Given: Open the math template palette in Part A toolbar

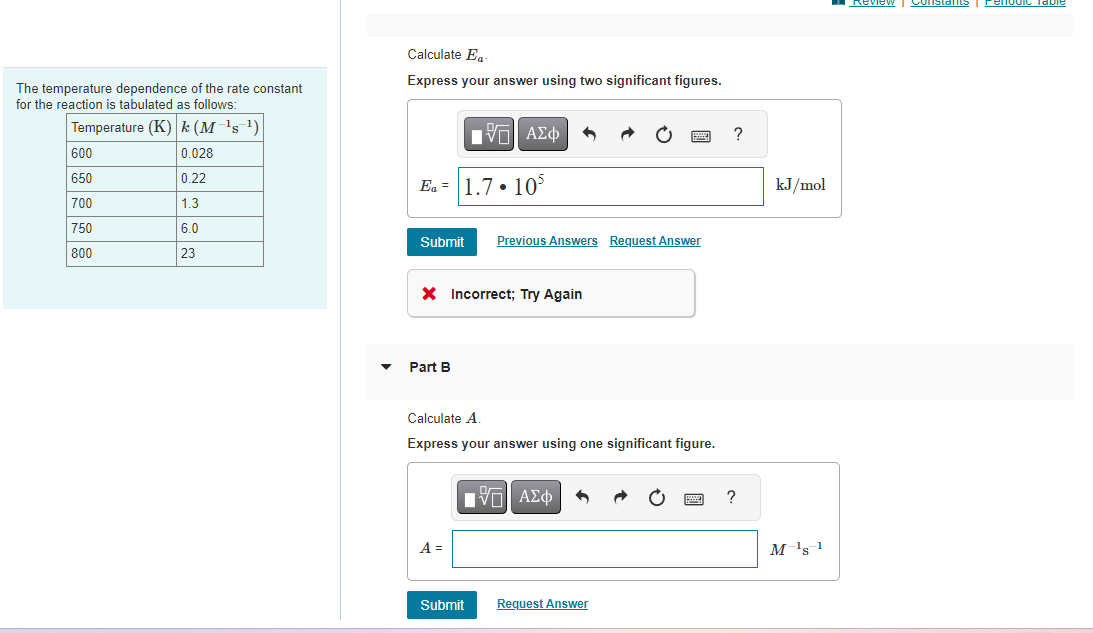Looking at the screenshot, I should (488, 134).
